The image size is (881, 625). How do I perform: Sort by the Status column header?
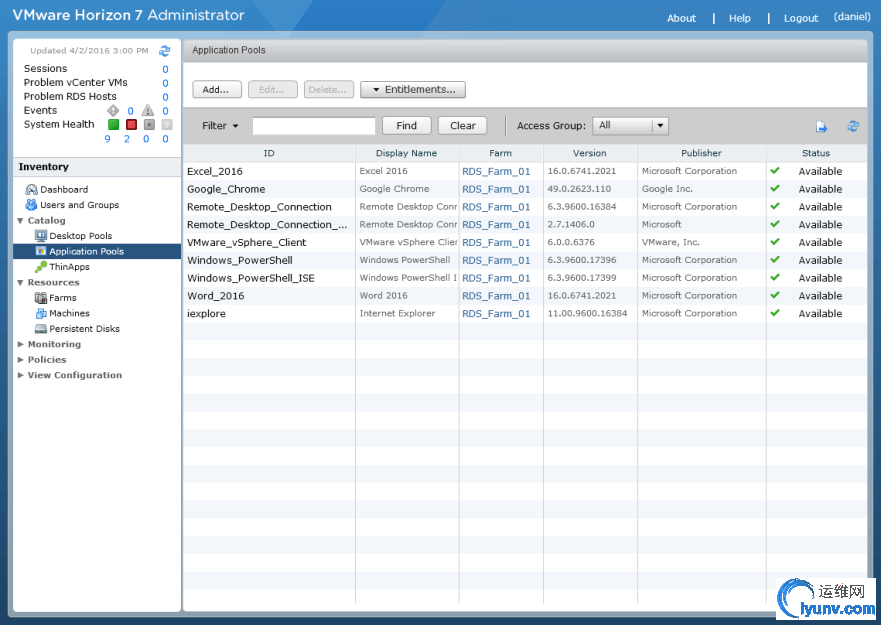tap(816, 153)
